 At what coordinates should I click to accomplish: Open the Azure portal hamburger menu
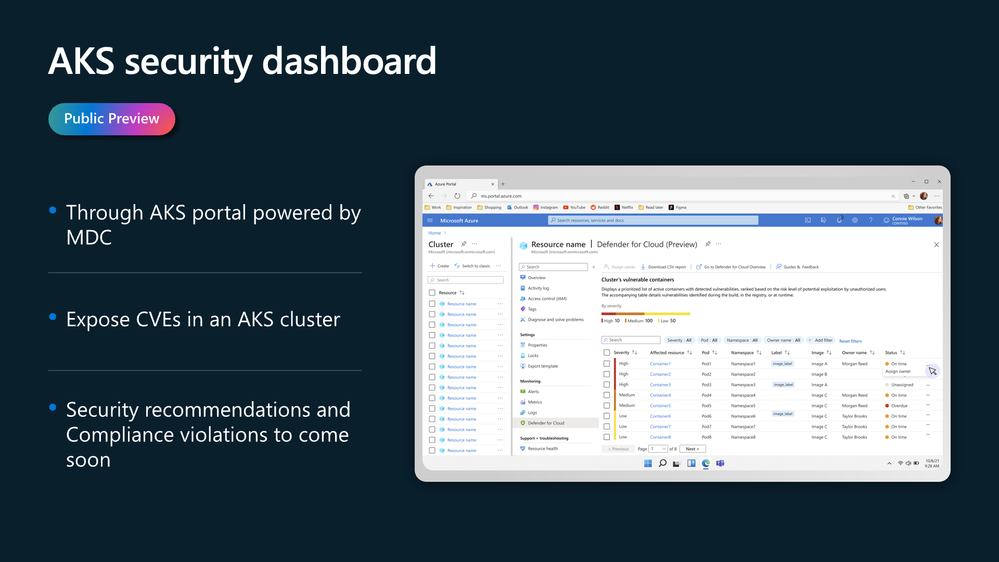click(x=430, y=220)
